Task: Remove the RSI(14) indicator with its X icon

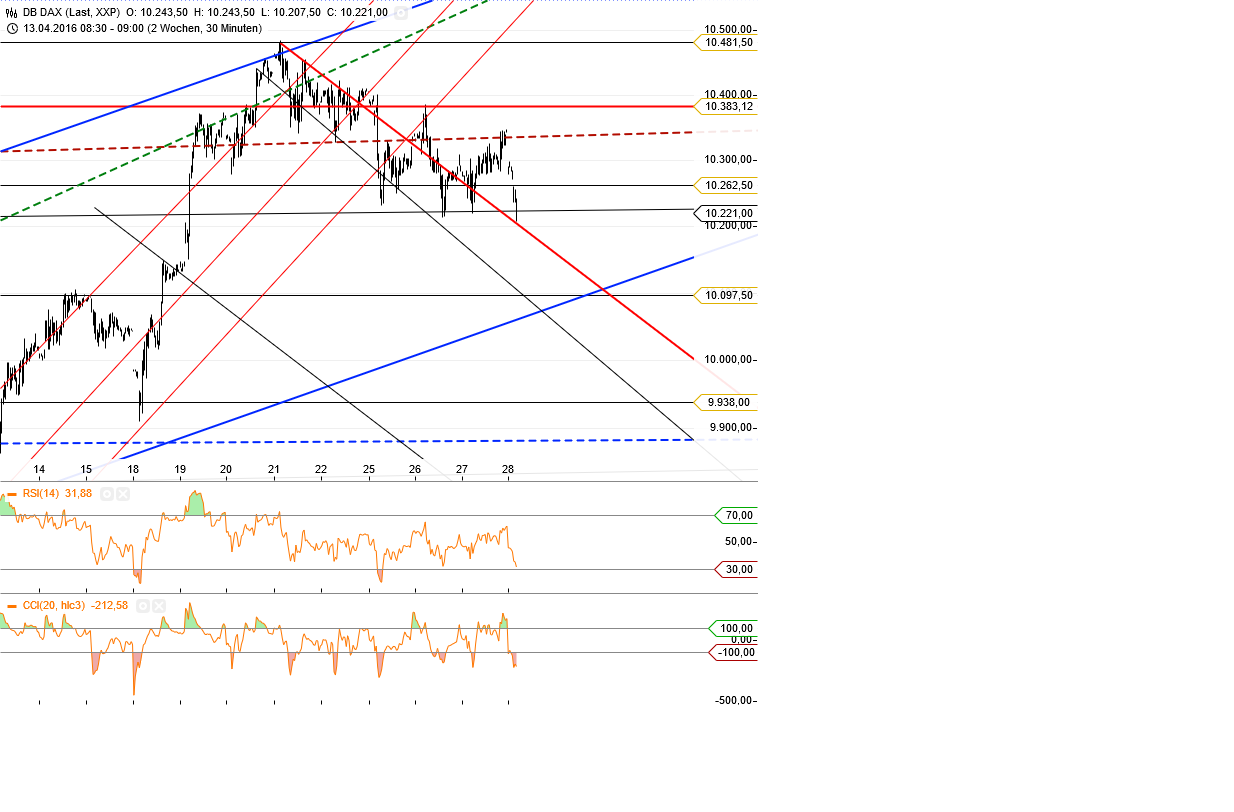Action: pos(123,493)
